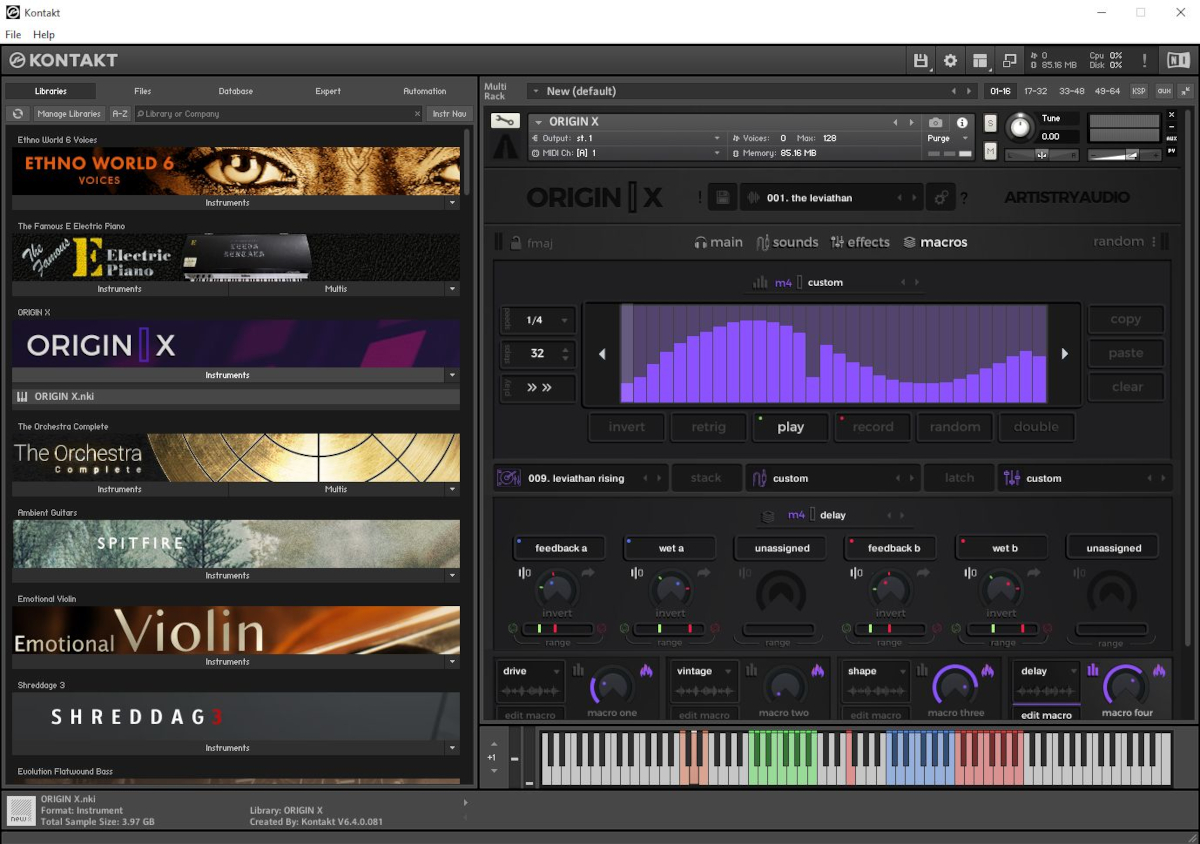Click the padlock icon beside fmaj

coord(516,242)
